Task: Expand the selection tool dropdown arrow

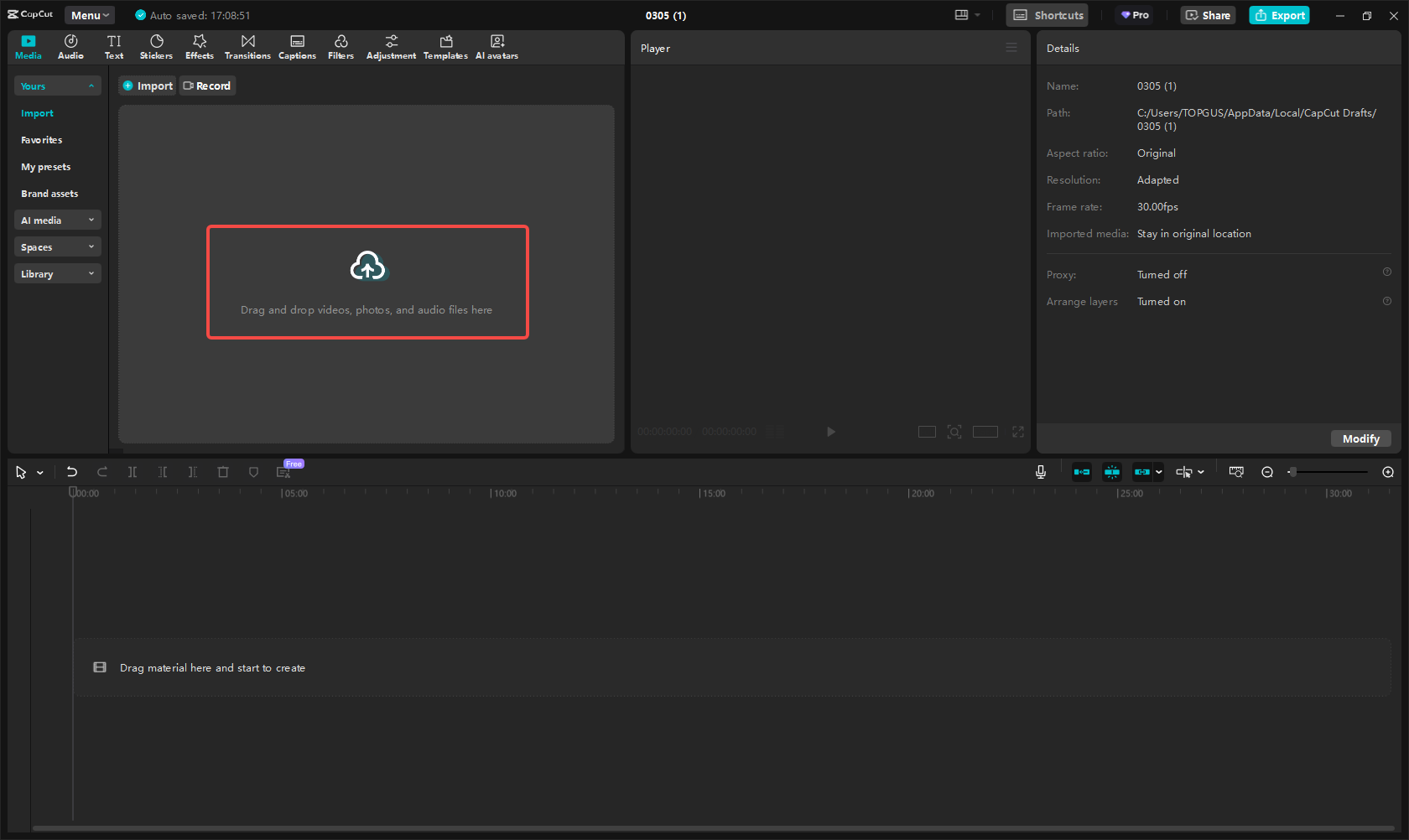Action: (39, 472)
